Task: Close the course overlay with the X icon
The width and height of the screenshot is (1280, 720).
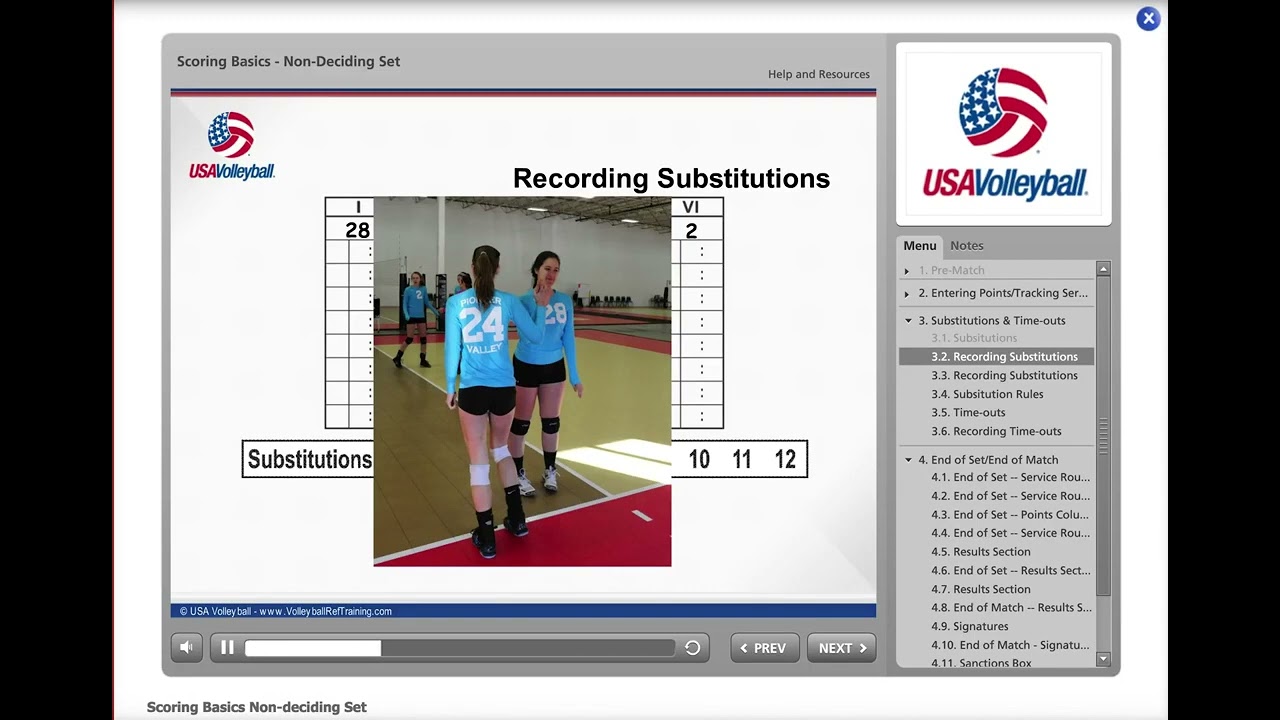Action: coord(1148,18)
